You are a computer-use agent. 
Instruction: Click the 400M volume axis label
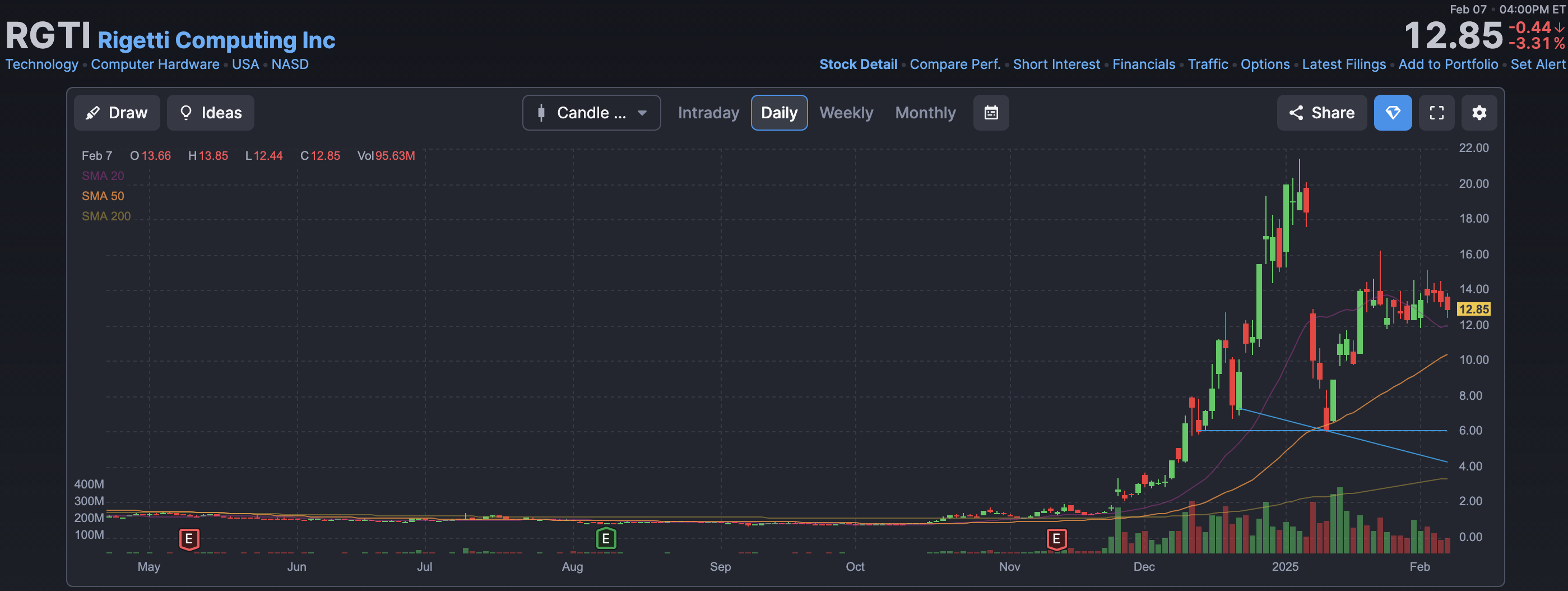point(89,484)
